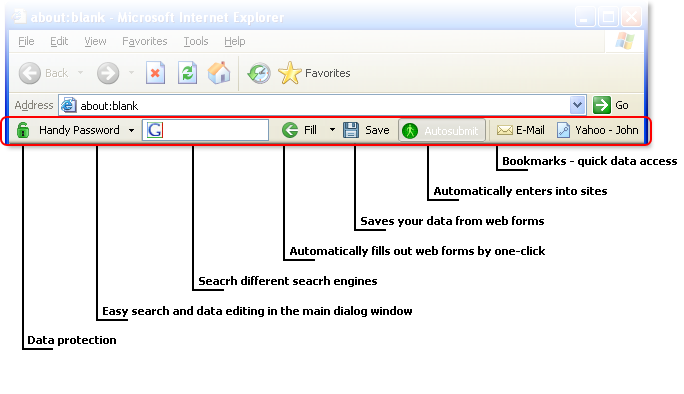Click the IE page icon in address bar
The height and width of the screenshot is (394, 684).
[68, 105]
